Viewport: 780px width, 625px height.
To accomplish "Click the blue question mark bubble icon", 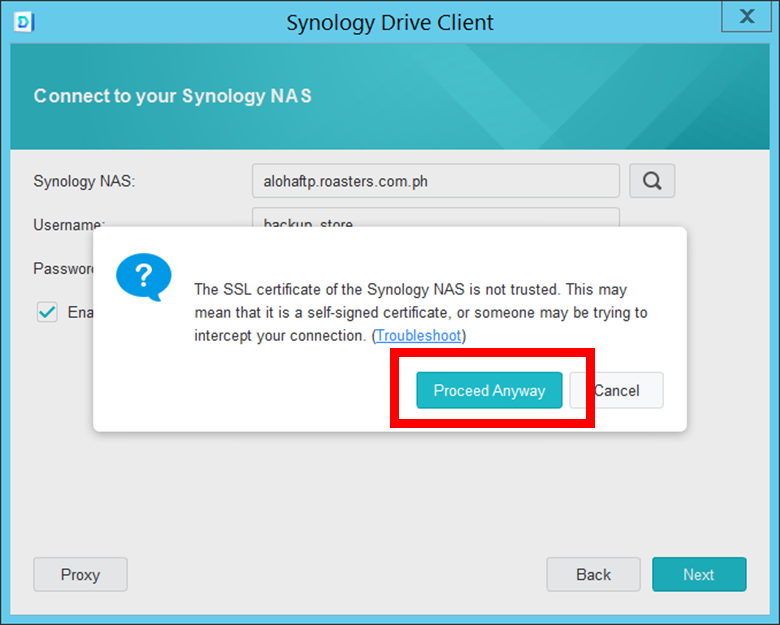I will coord(144,277).
